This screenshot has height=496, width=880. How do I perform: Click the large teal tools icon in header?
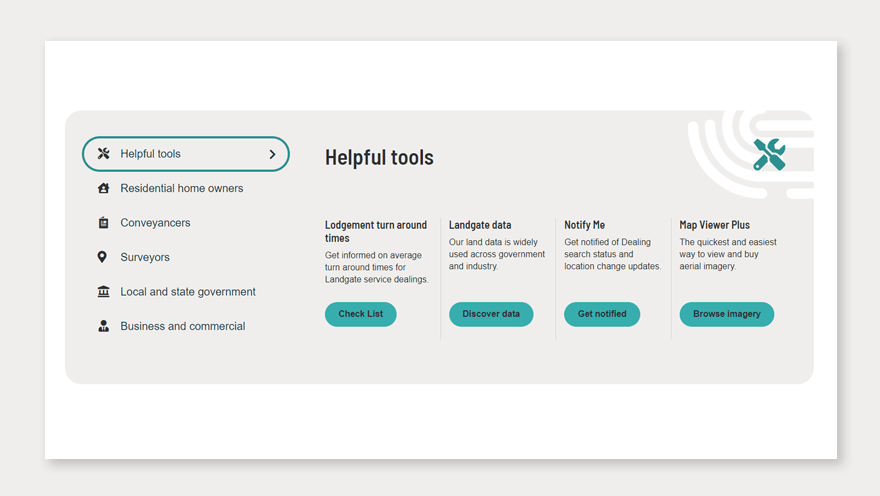(768, 154)
